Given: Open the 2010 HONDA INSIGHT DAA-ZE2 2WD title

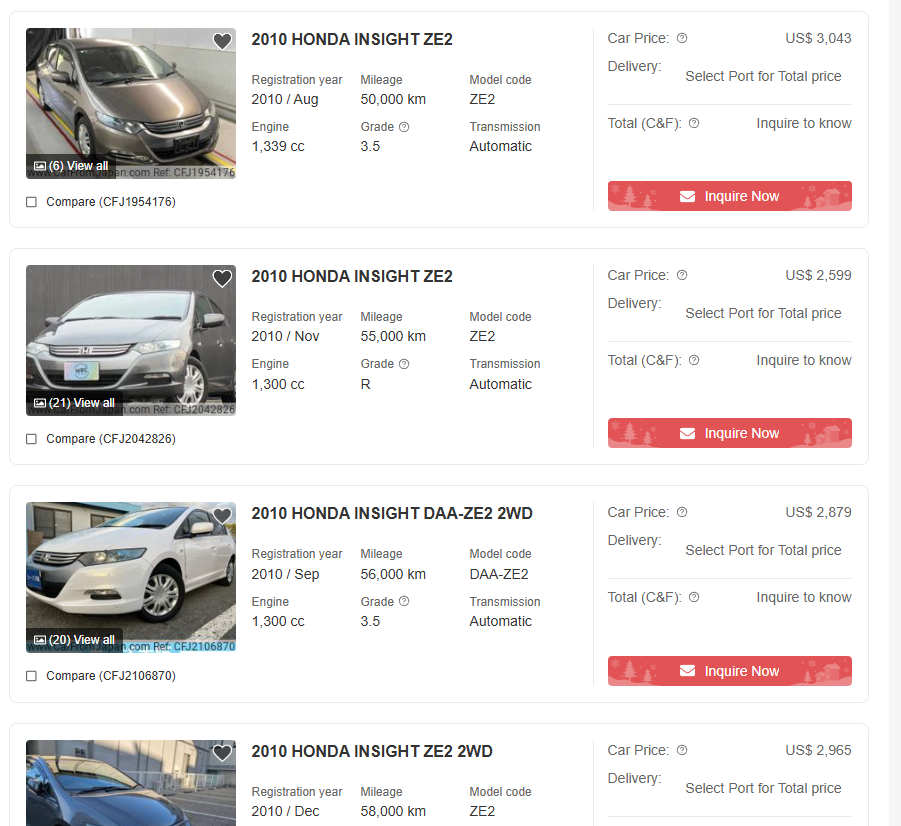Looking at the screenshot, I should coord(391,513).
